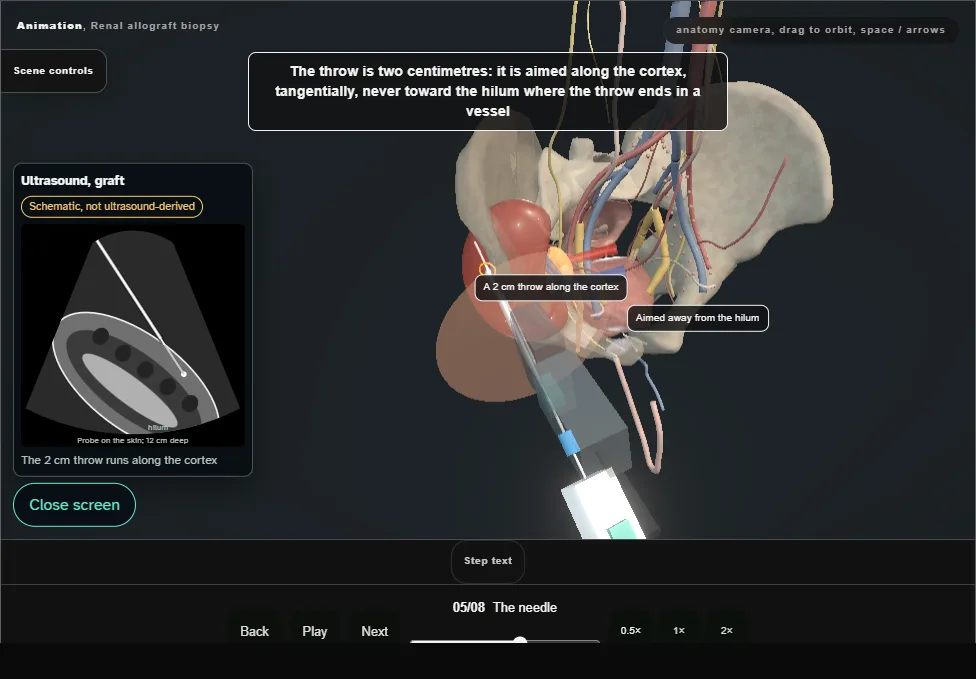
Task: Advance with the Next button
Action: click(x=375, y=631)
